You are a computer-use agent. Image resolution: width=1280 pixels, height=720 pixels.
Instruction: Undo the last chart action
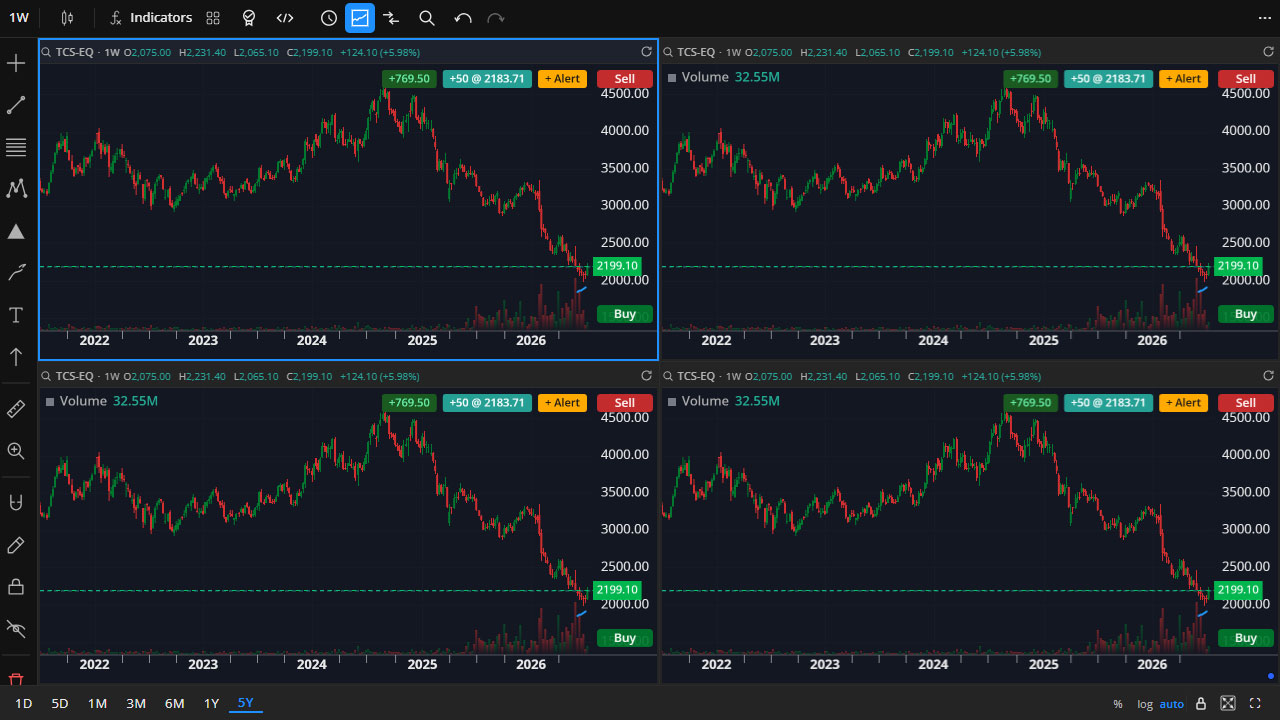462,18
